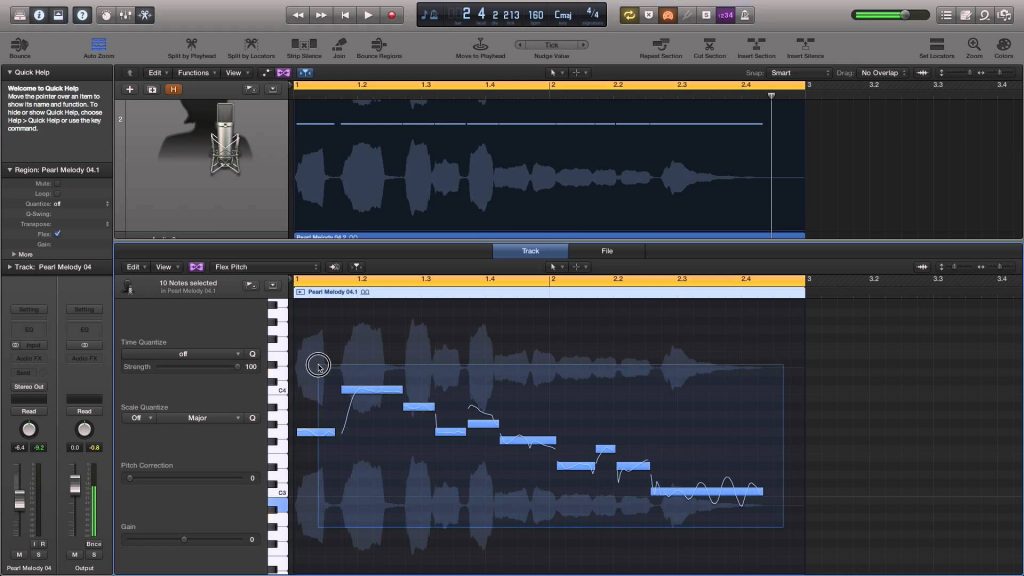Toggle the Flex checkbox in region inspector

click(57, 234)
